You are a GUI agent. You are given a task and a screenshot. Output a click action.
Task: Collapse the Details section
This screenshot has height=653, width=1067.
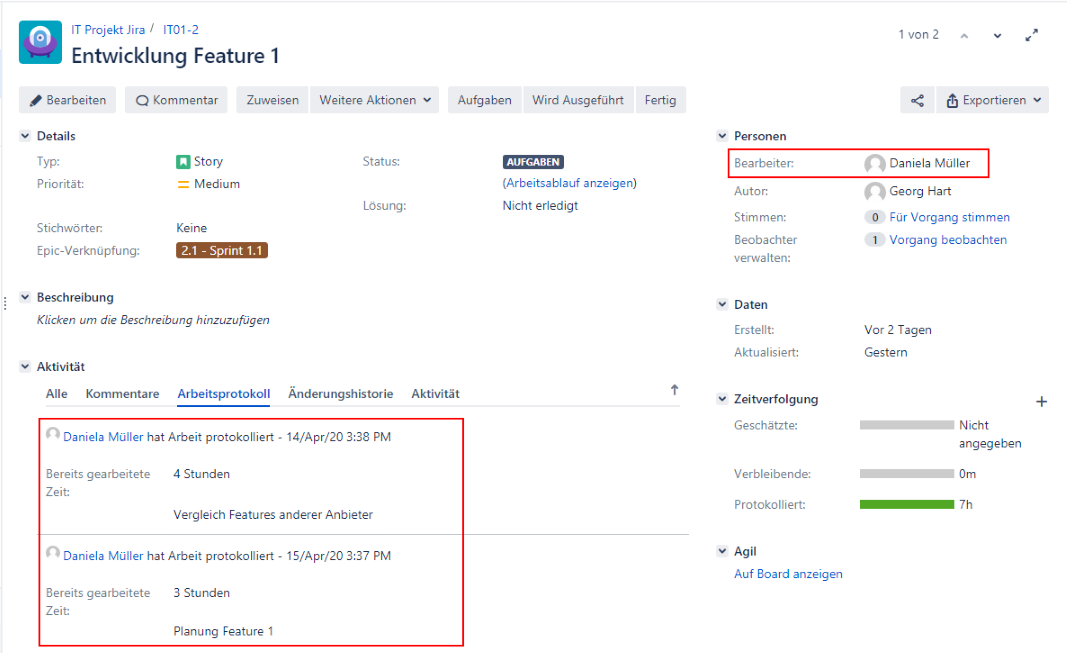25,136
